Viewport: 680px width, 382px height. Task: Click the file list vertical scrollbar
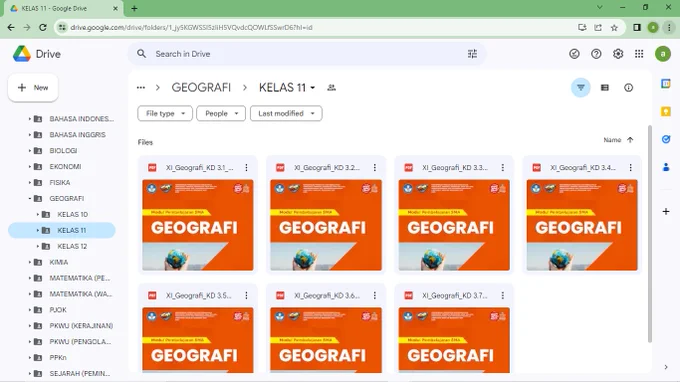649,234
